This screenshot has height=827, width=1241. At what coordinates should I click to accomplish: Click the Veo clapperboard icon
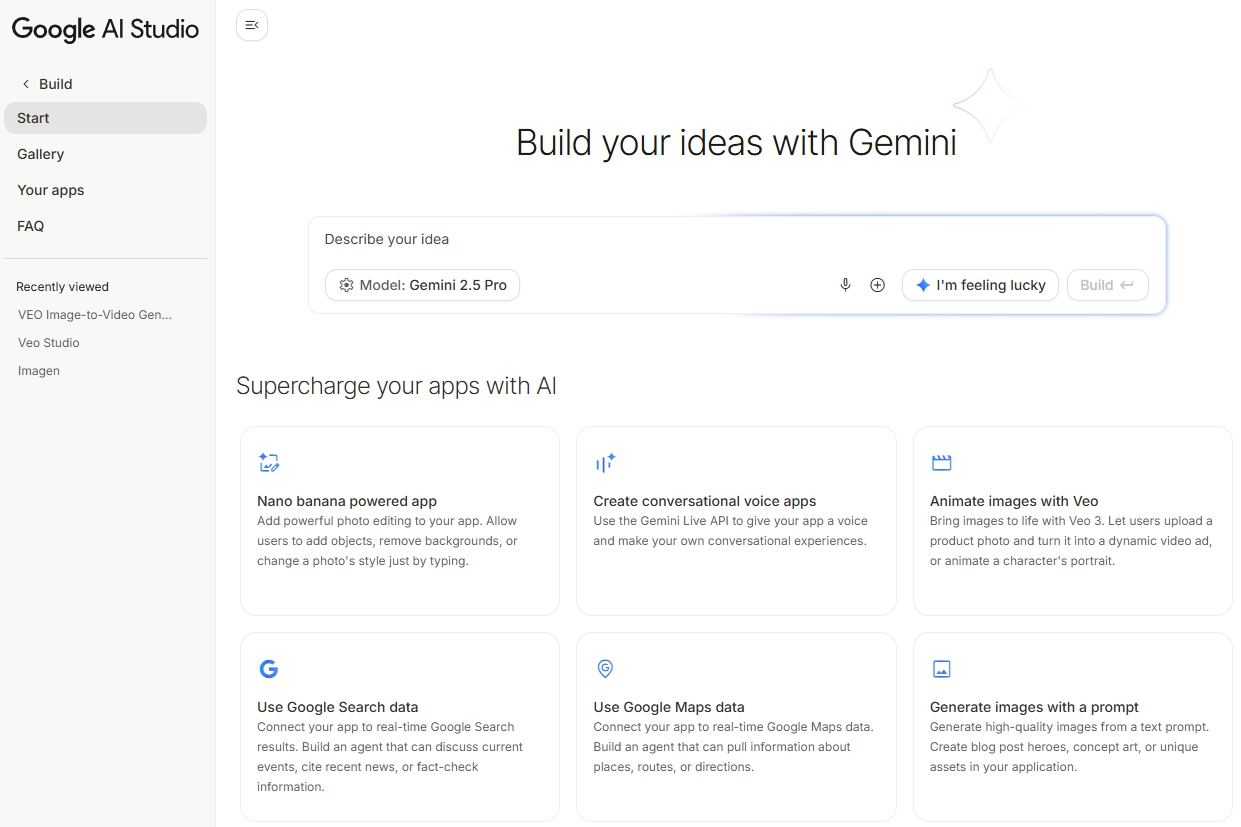tap(941, 462)
